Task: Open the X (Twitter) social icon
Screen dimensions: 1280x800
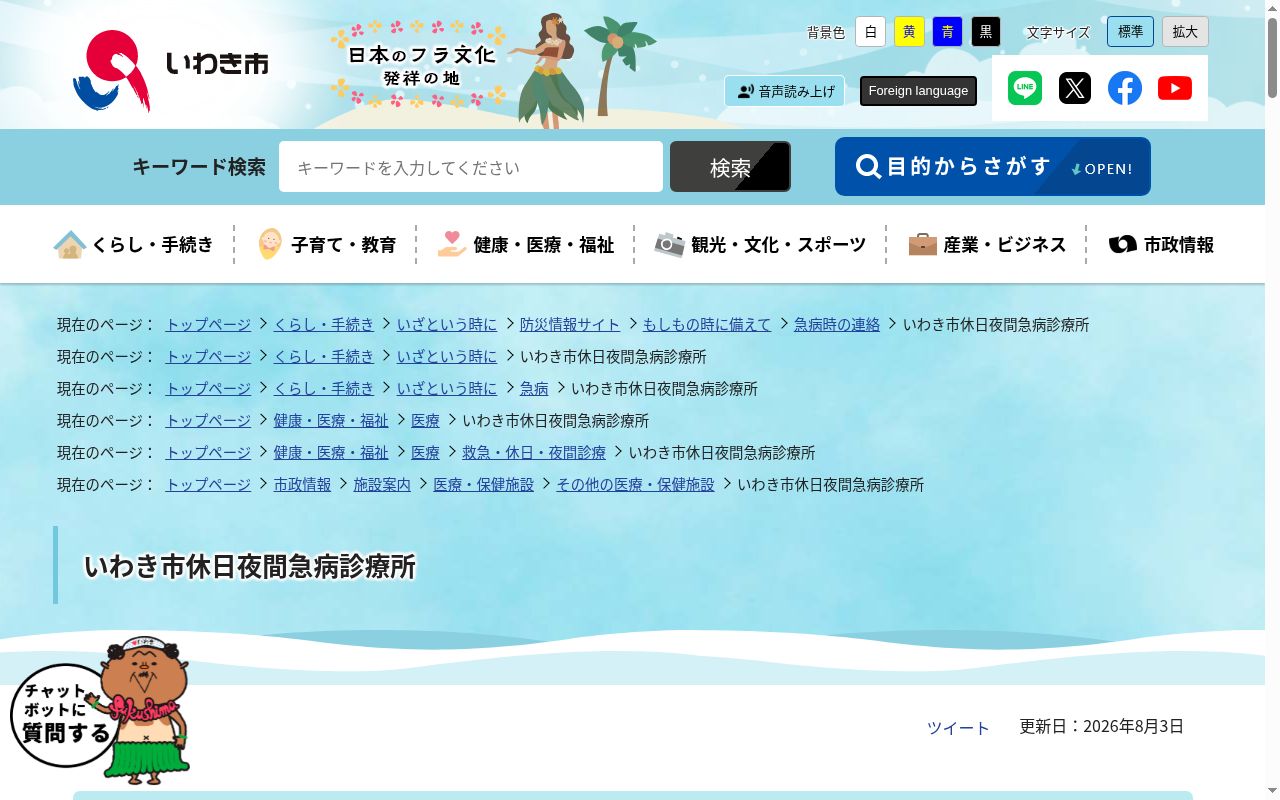Action: coord(1075,88)
